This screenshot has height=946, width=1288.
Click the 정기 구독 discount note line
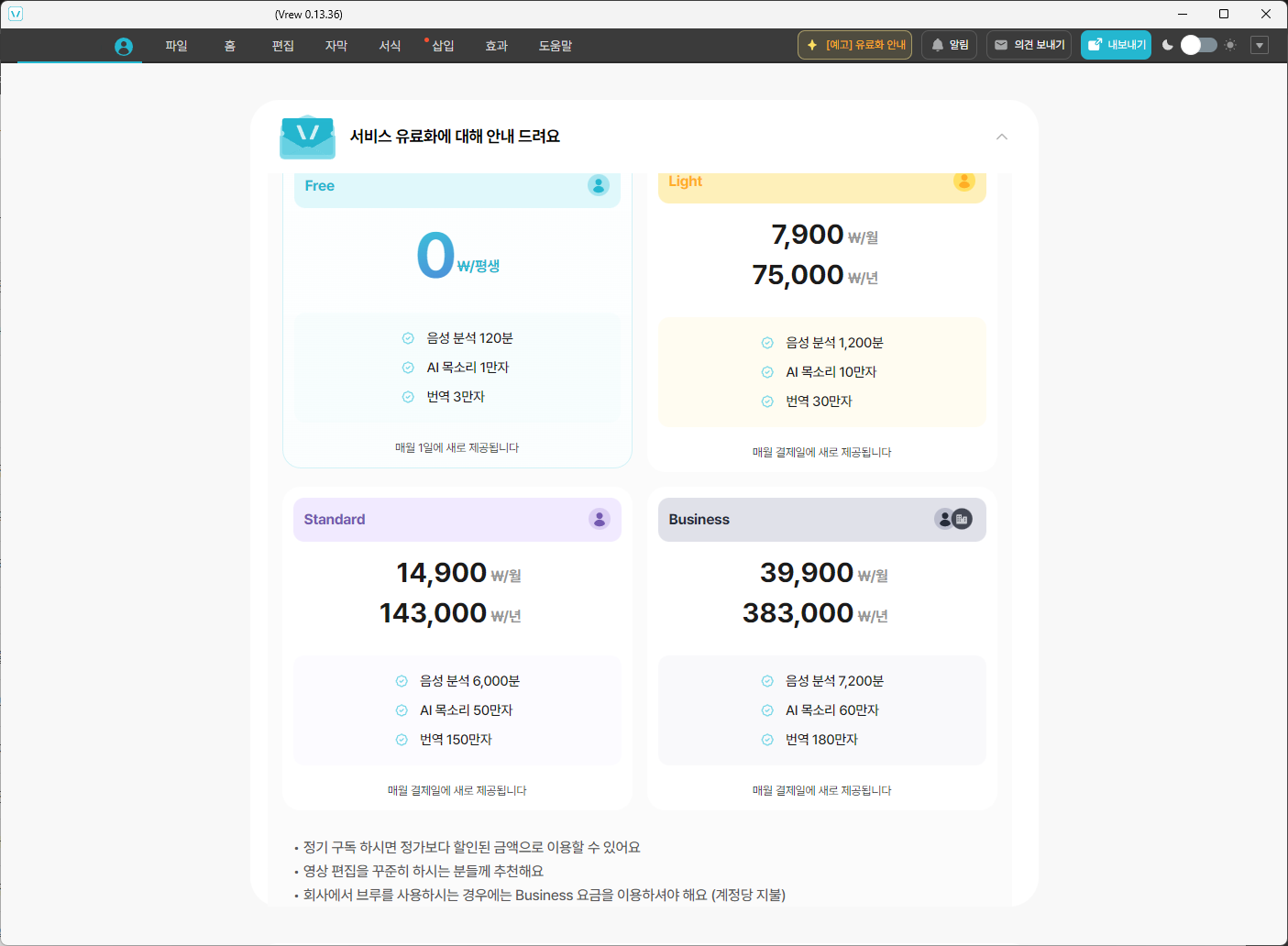click(x=471, y=848)
